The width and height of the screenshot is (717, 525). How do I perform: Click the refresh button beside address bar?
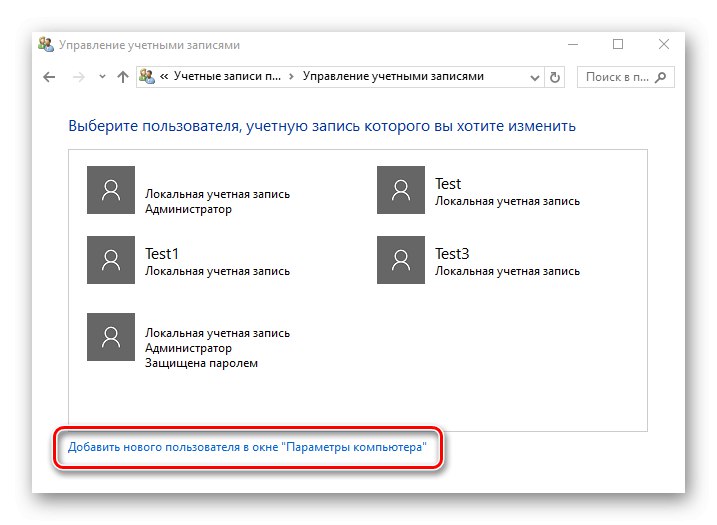(x=555, y=77)
